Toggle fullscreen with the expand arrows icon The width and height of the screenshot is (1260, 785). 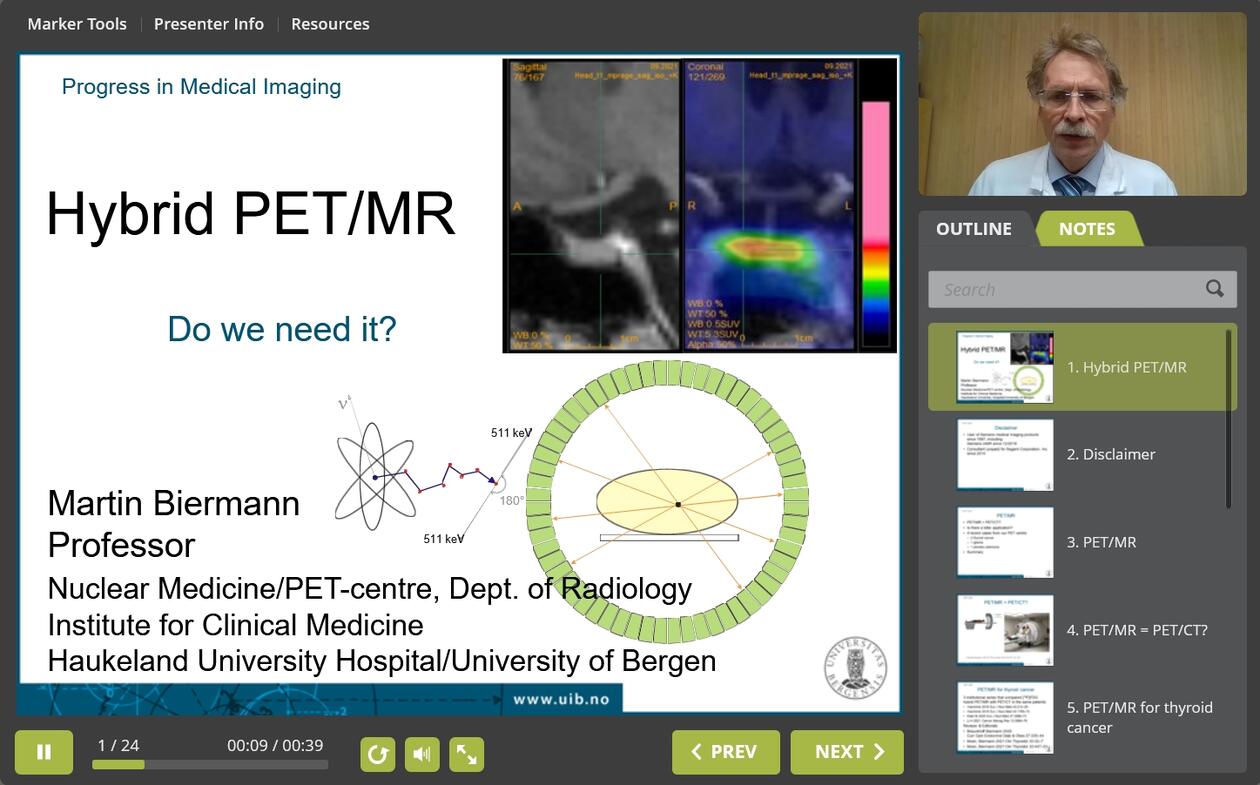pyautogui.click(x=466, y=753)
